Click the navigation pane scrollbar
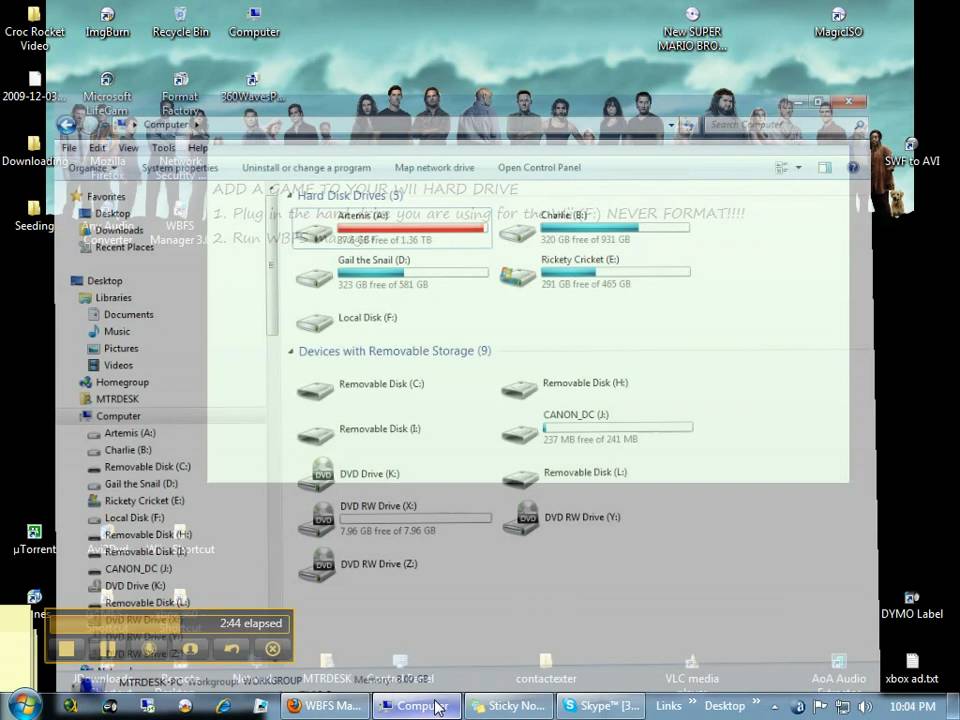 tap(272, 263)
